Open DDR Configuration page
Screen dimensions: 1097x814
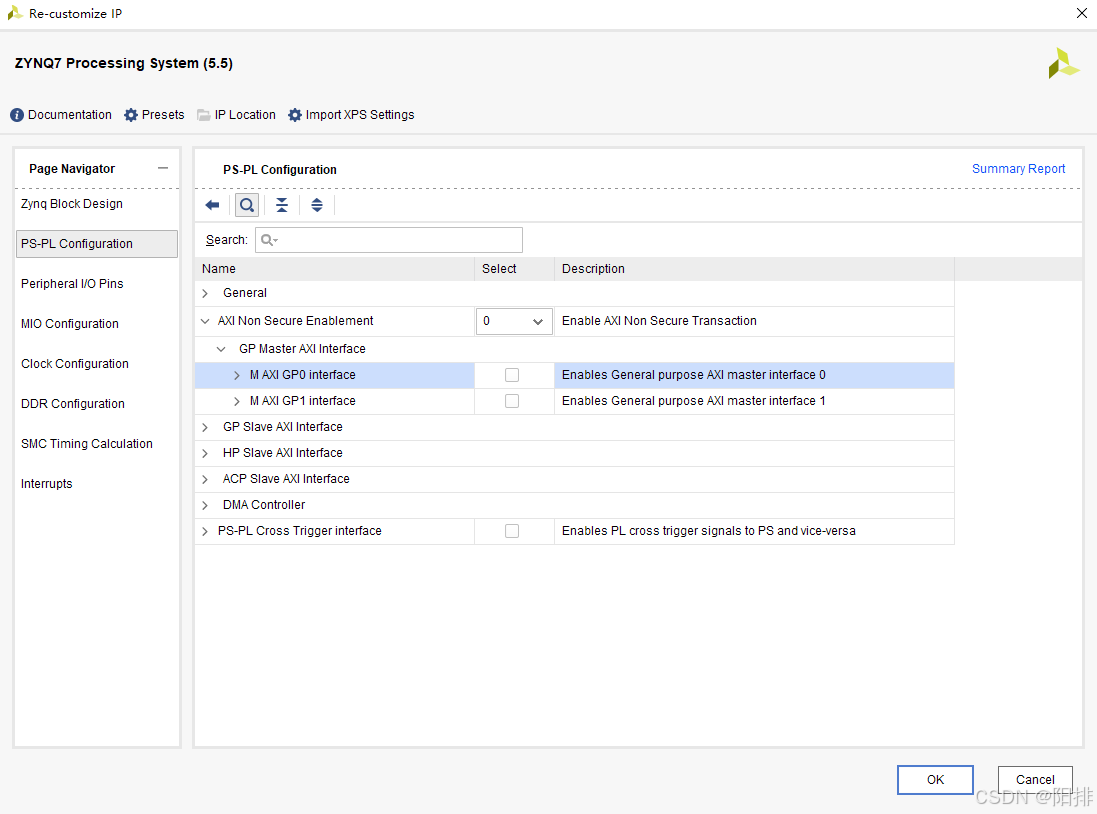(73, 403)
